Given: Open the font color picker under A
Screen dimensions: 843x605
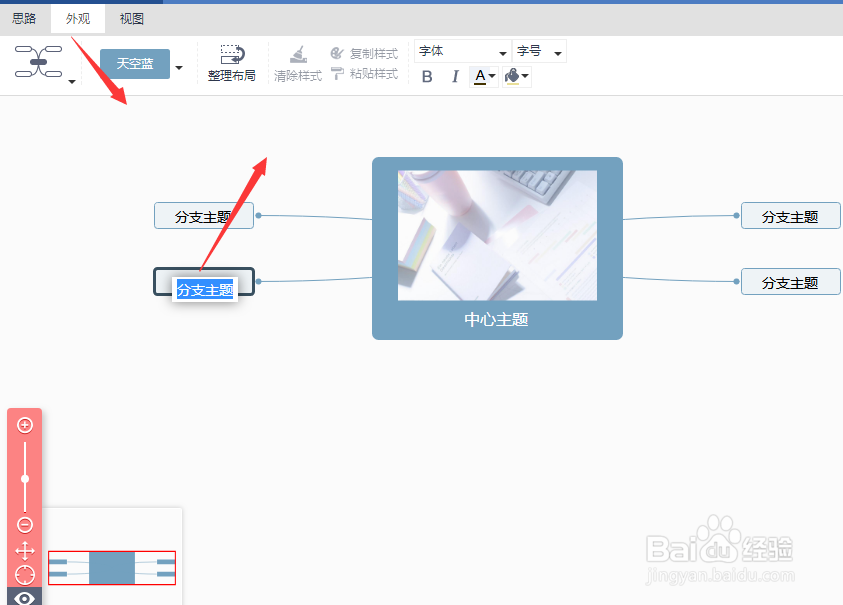Looking at the screenshot, I should pyautogui.click(x=481, y=76).
